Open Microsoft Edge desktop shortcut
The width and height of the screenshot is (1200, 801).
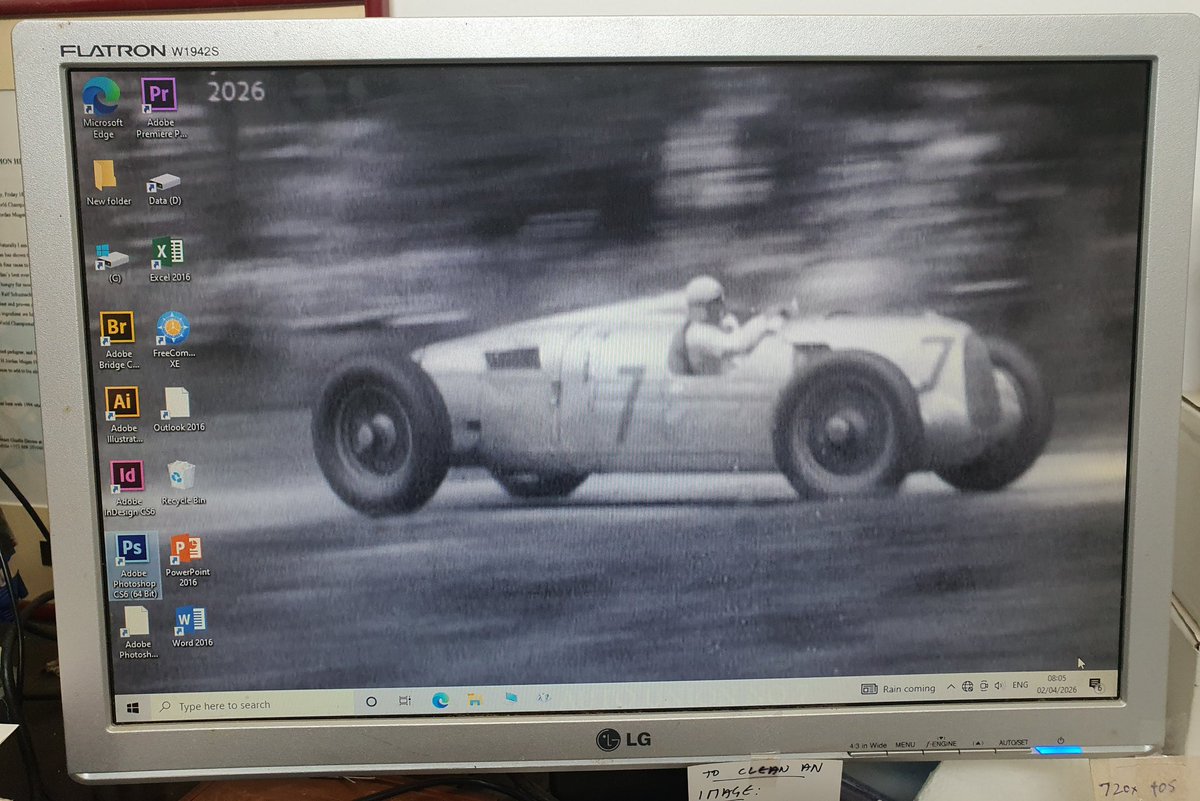tap(102, 107)
